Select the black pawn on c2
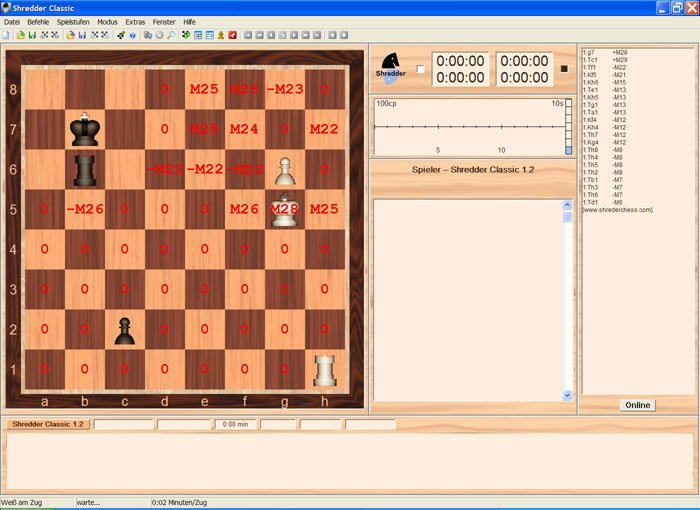The image size is (700, 510). pos(125,331)
